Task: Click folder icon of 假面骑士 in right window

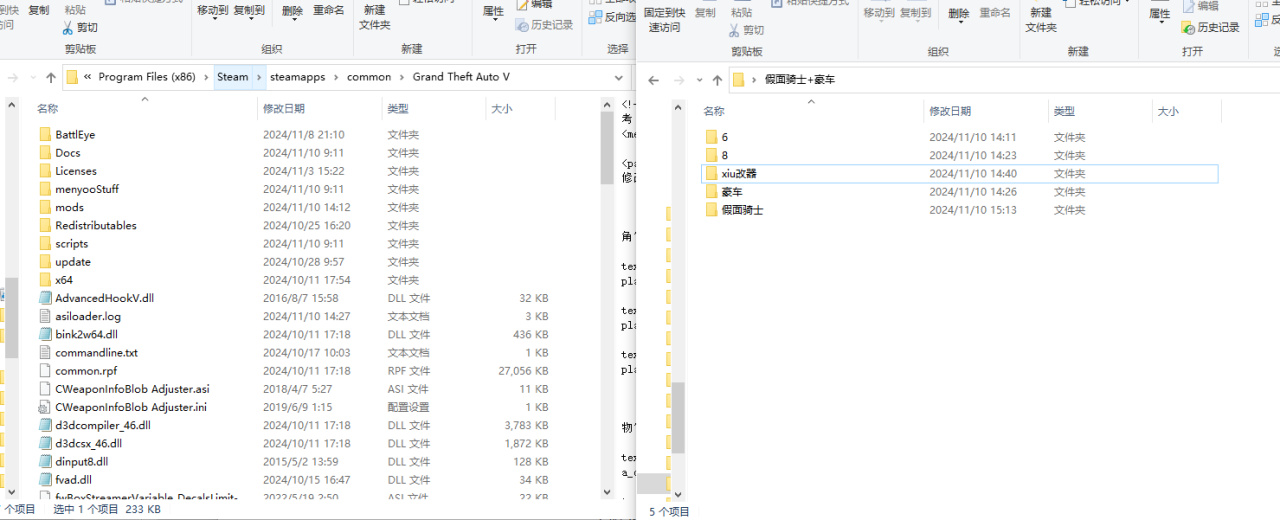Action: [711, 210]
